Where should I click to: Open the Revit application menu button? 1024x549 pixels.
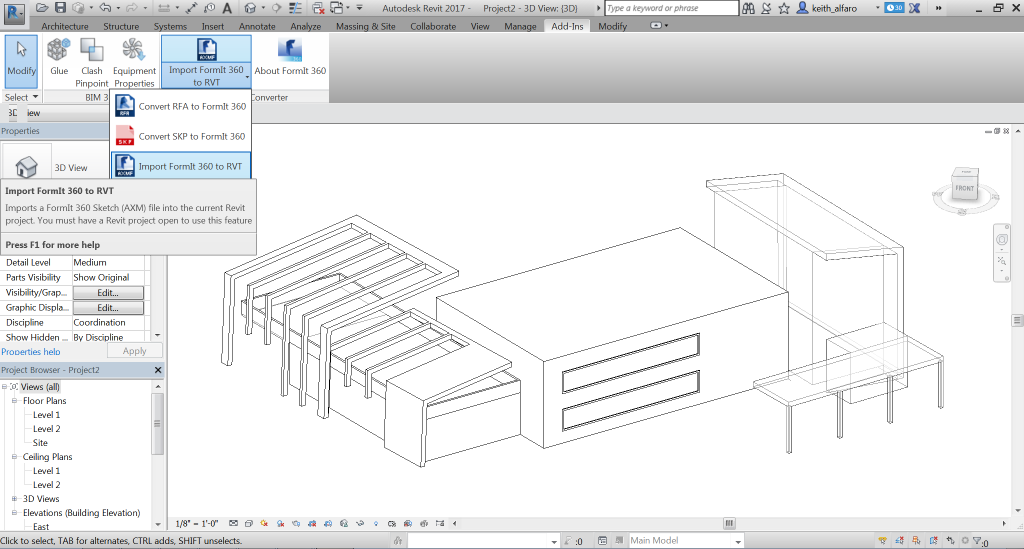14,12
